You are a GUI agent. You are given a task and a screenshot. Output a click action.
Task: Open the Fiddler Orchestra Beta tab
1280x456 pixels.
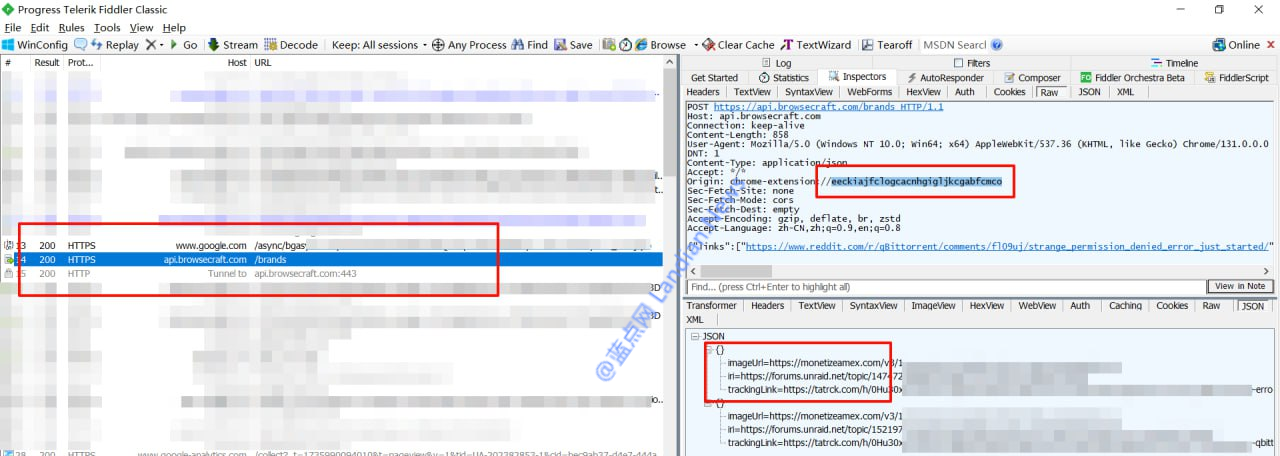[x=1132, y=78]
